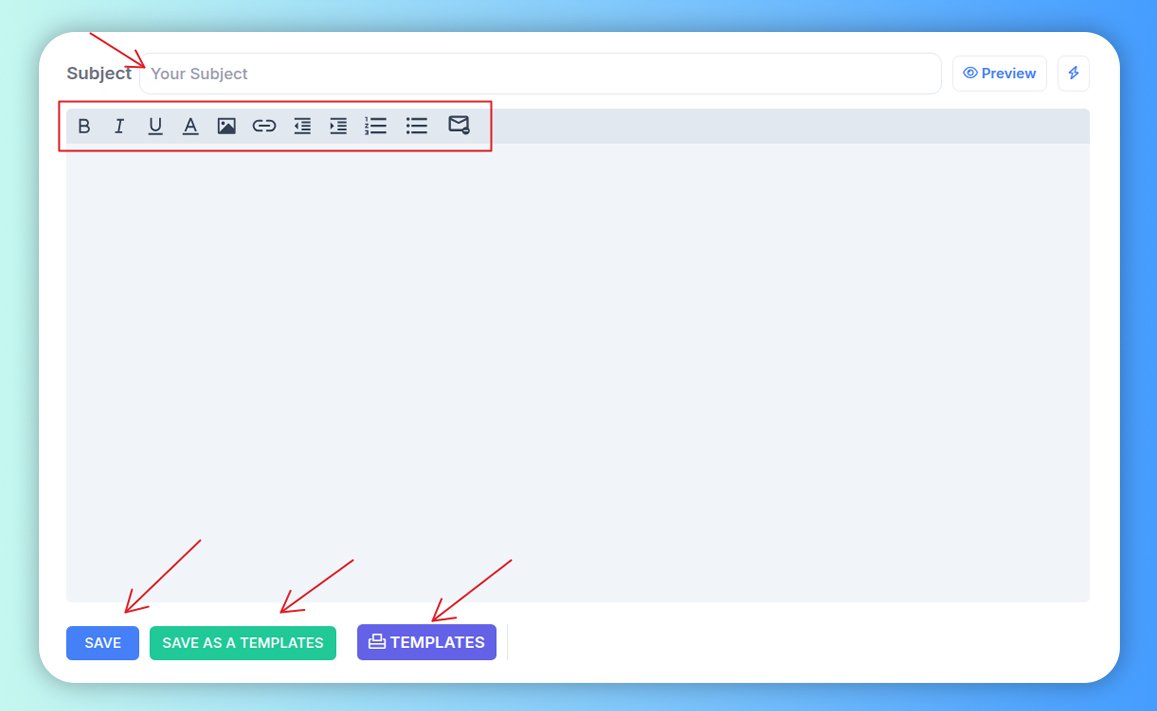
Task: Increase the text indentation
Action: [x=338, y=125]
